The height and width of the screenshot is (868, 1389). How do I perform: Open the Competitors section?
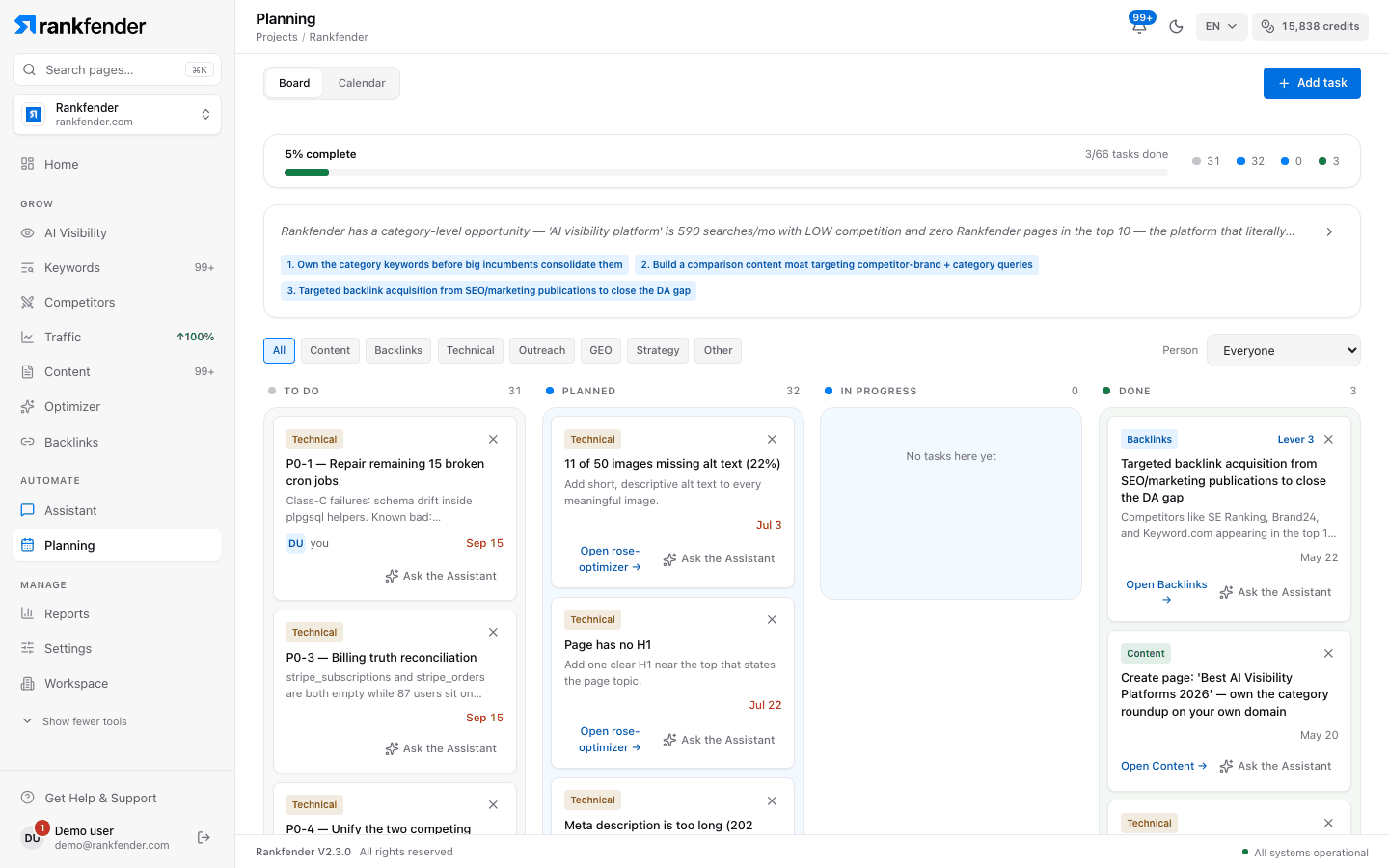[x=117, y=302]
